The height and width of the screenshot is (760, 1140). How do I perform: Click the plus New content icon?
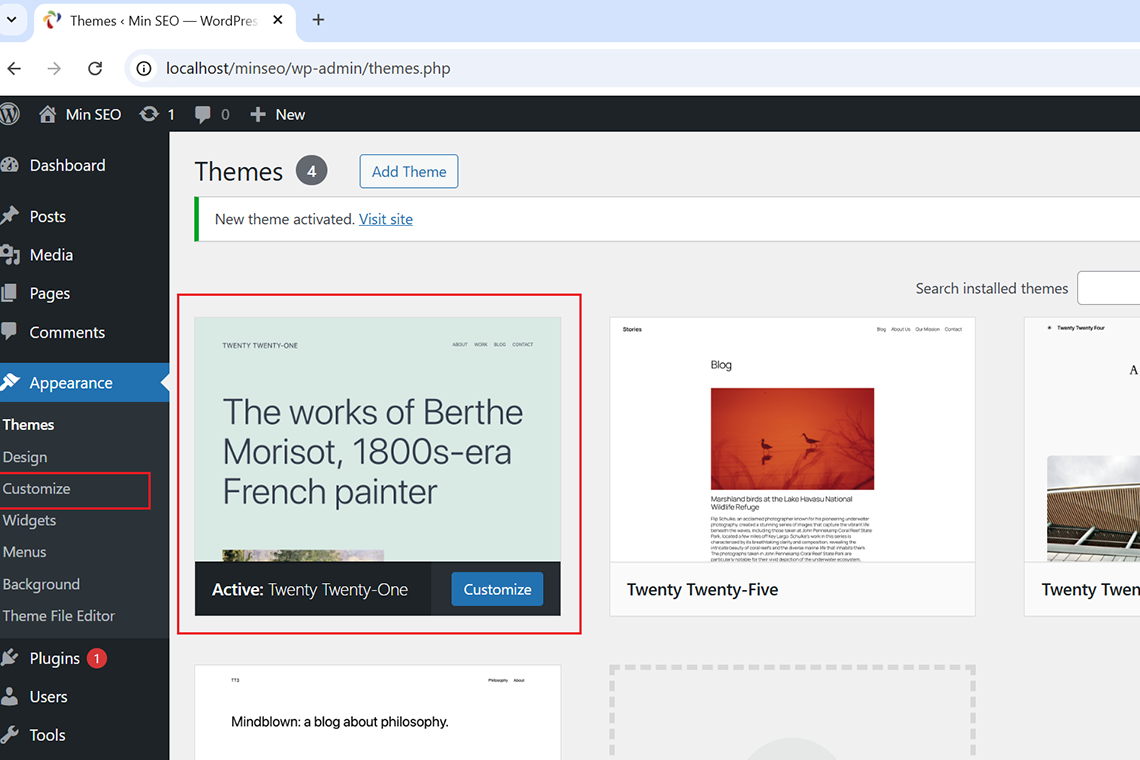coord(258,114)
